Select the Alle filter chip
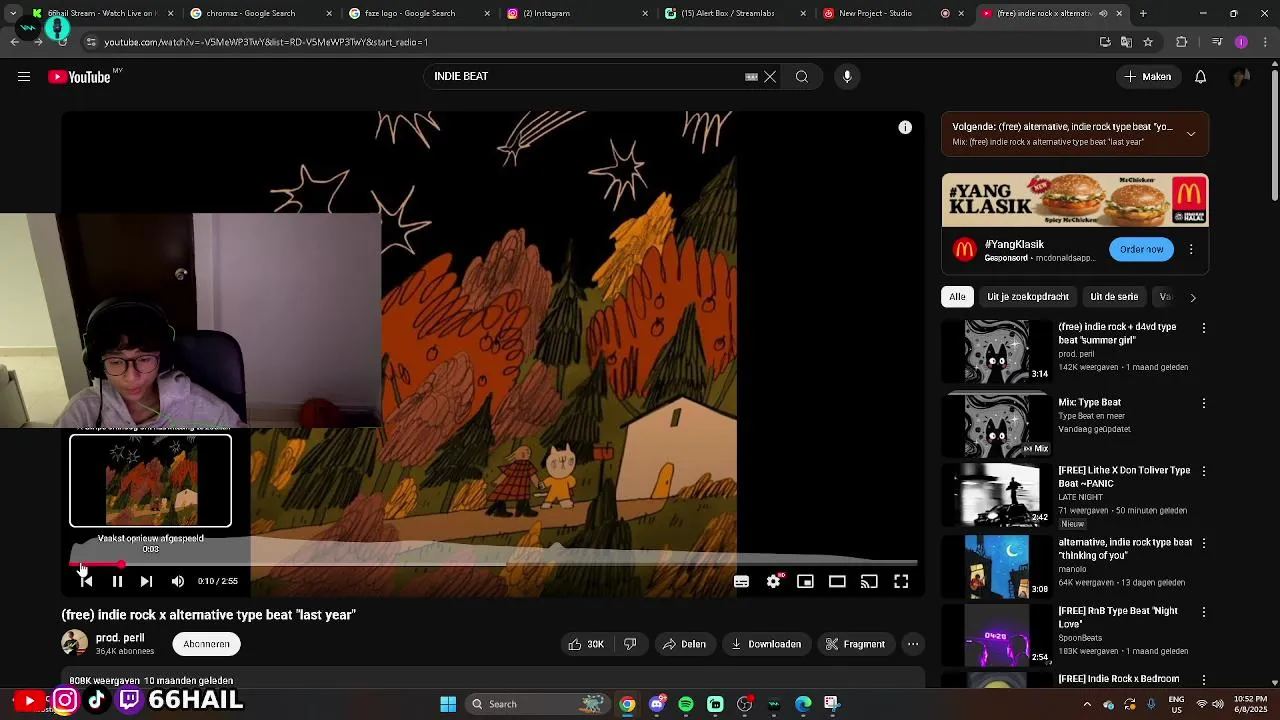This screenshot has width=1280, height=720. tap(957, 297)
